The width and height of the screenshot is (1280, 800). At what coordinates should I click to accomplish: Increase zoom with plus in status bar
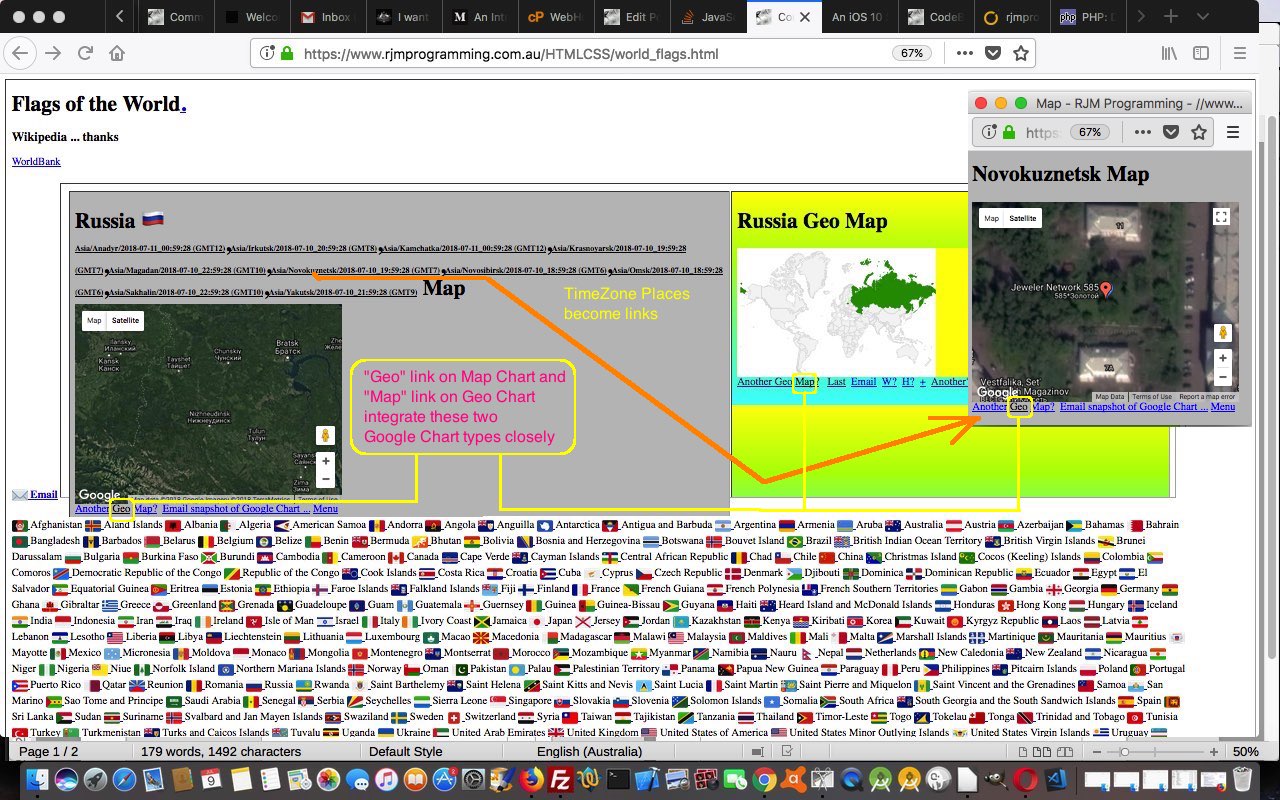pyautogui.click(x=1214, y=752)
